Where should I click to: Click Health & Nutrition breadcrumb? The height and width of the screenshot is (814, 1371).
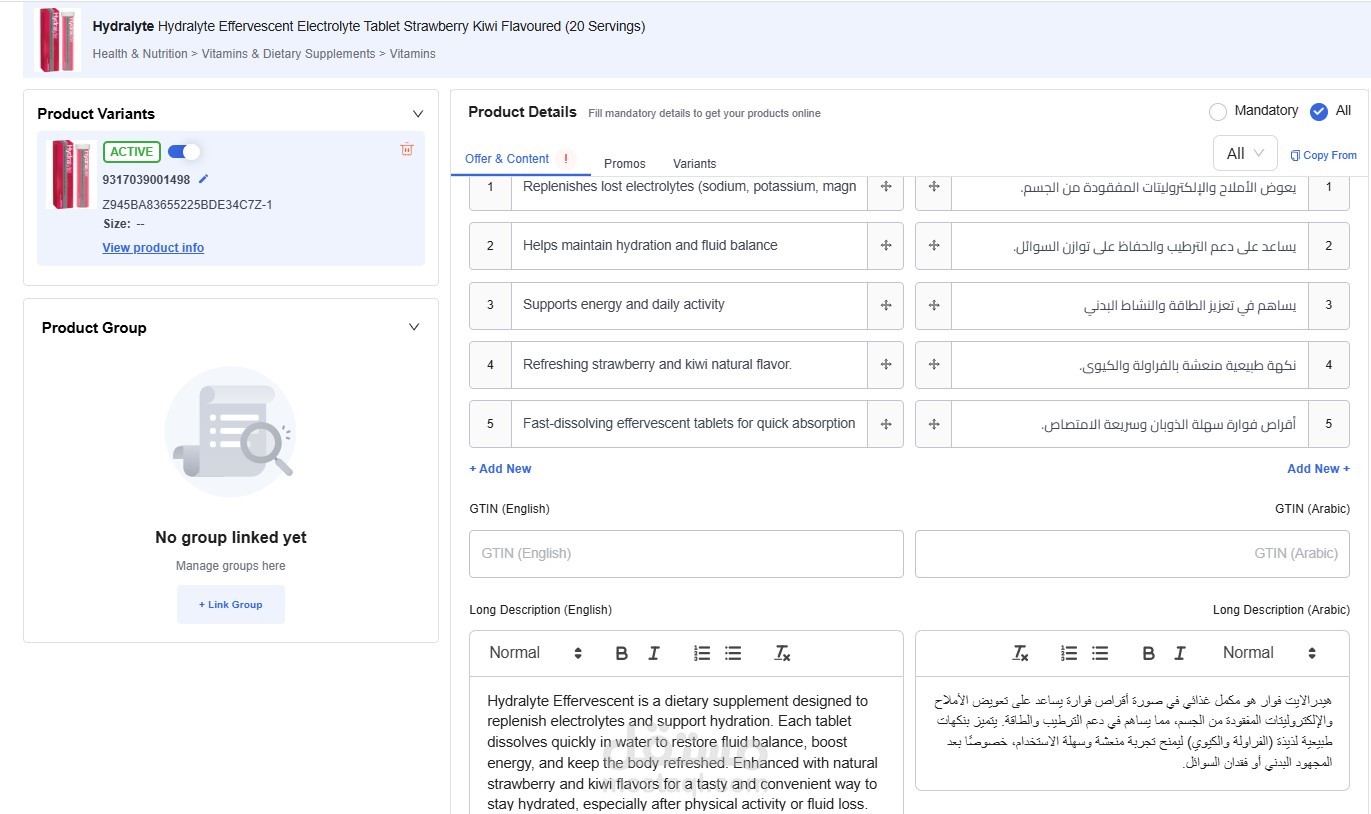click(140, 54)
